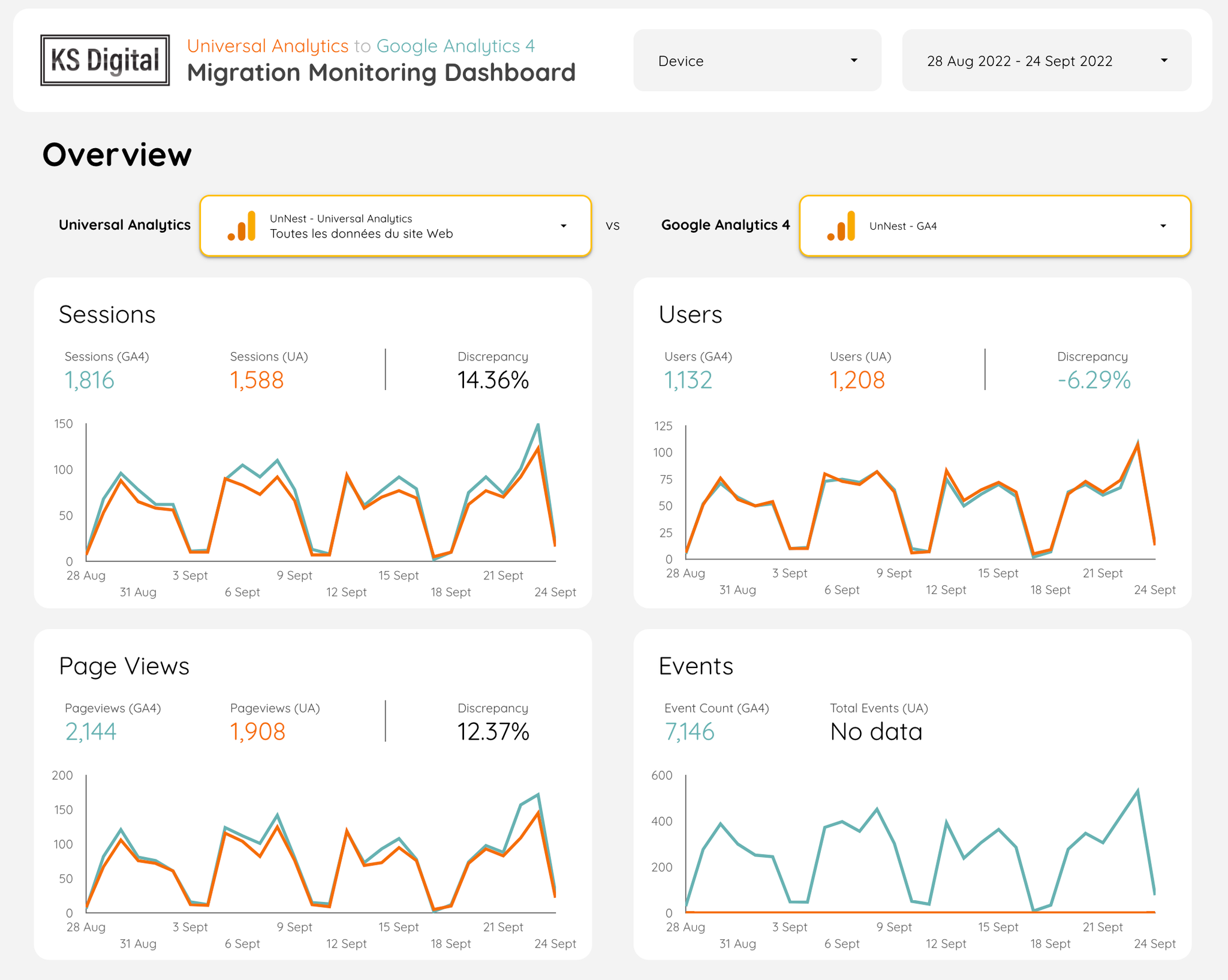
Task: Open the Device filter dropdown
Action: (757, 61)
